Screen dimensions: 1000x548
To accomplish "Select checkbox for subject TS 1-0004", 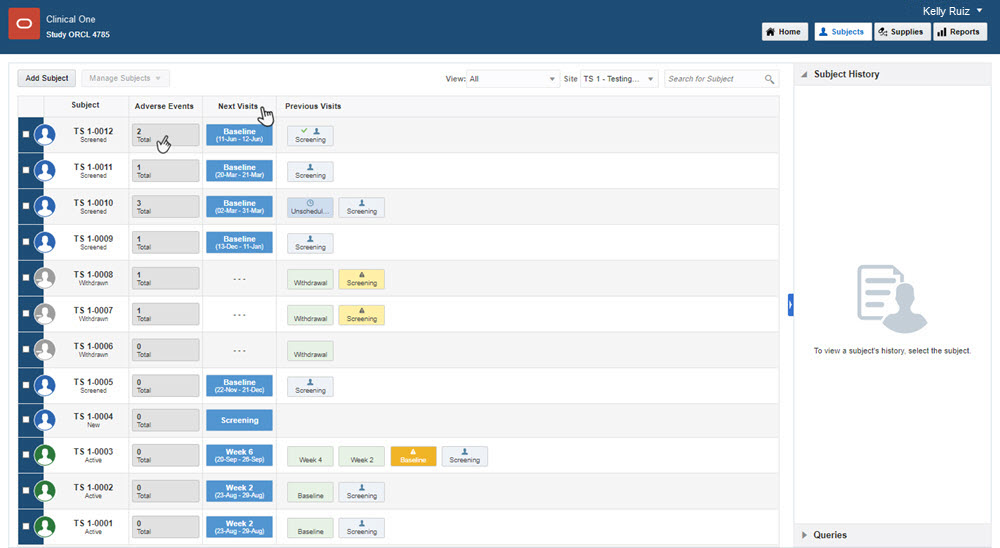I will tap(26, 419).
